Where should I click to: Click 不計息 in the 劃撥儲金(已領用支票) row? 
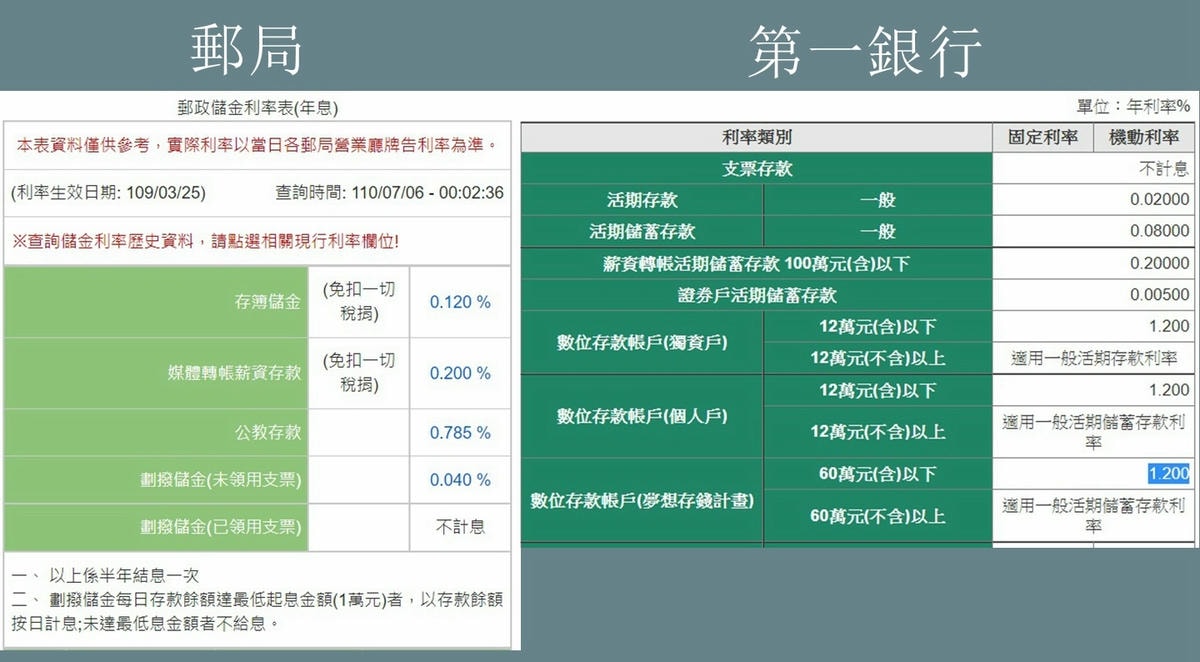coord(460,527)
